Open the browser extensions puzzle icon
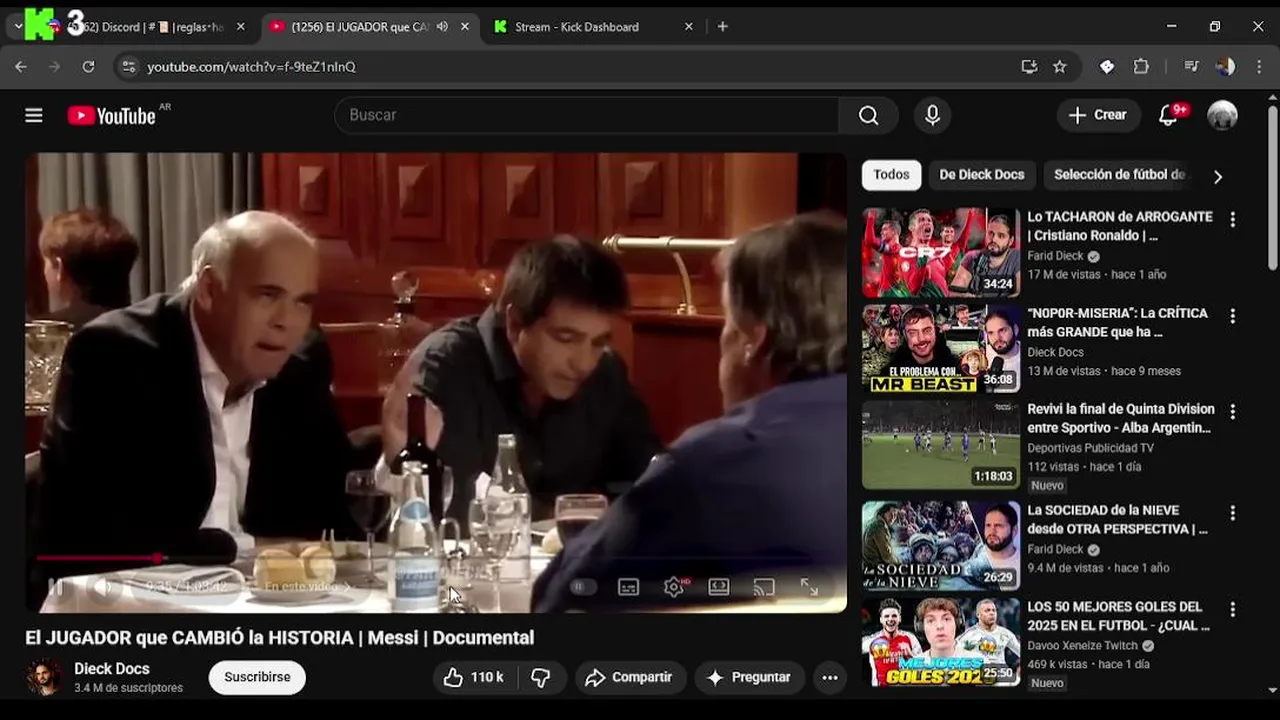This screenshot has height=720, width=1280. click(1141, 67)
